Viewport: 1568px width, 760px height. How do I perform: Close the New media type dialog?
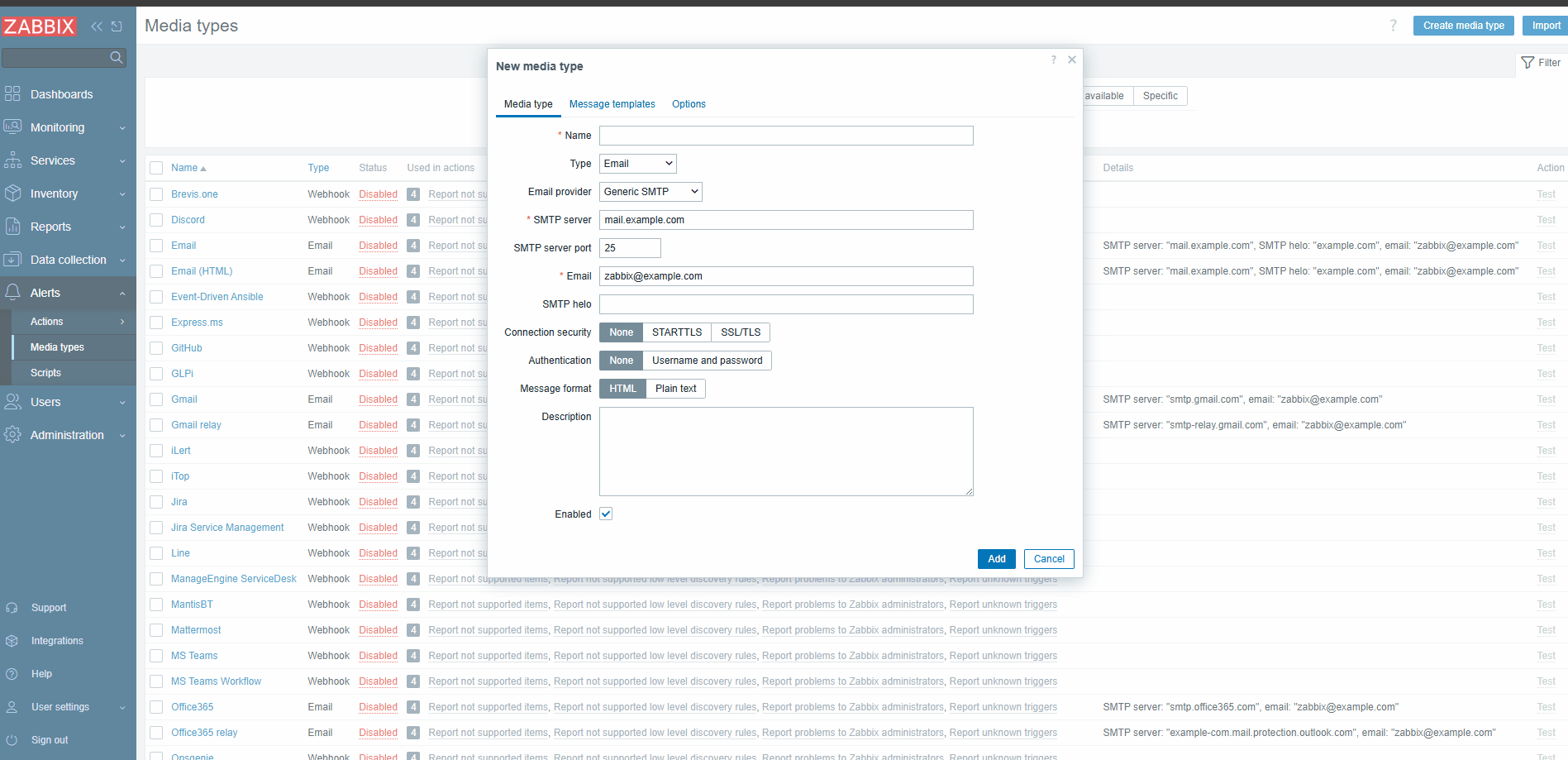pyautogui.click(x=1072, y=60)
